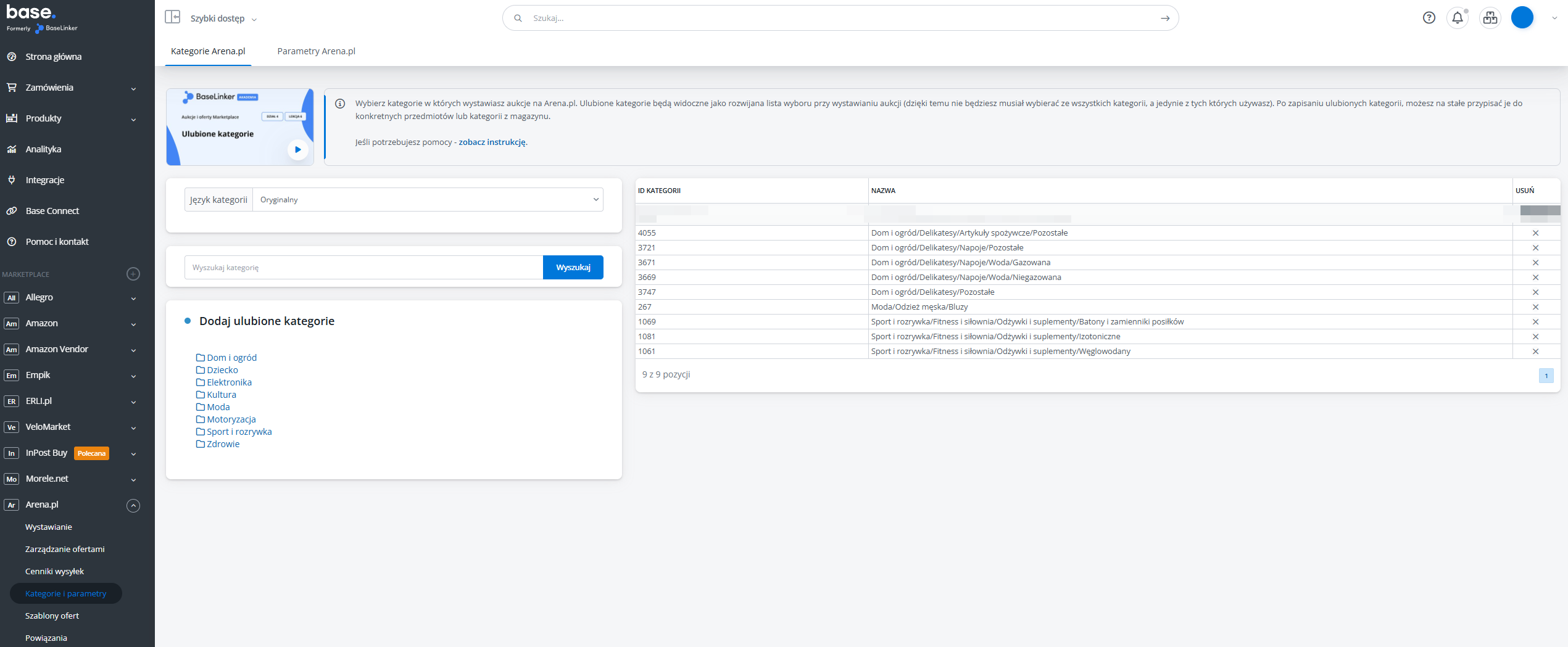Open the notifications bell
1568x647 pixels.
click(1457, 18)
